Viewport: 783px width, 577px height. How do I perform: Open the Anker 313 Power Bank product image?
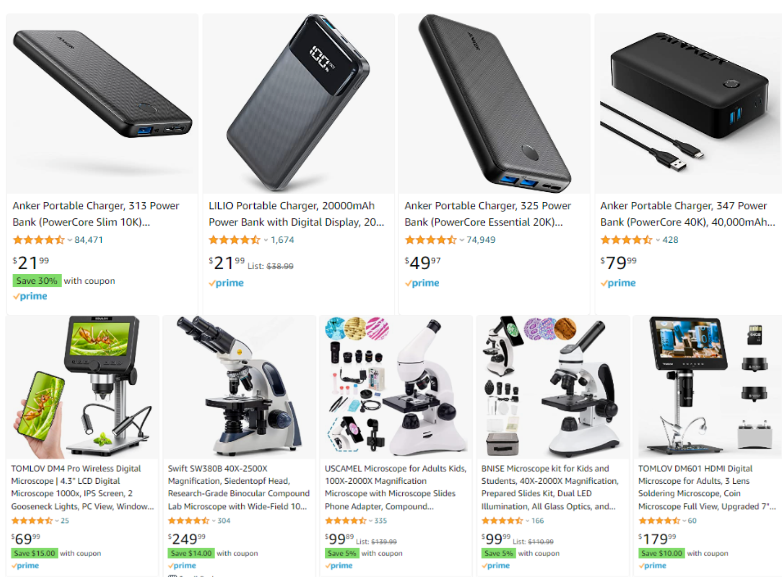click(x=102, y=104)
